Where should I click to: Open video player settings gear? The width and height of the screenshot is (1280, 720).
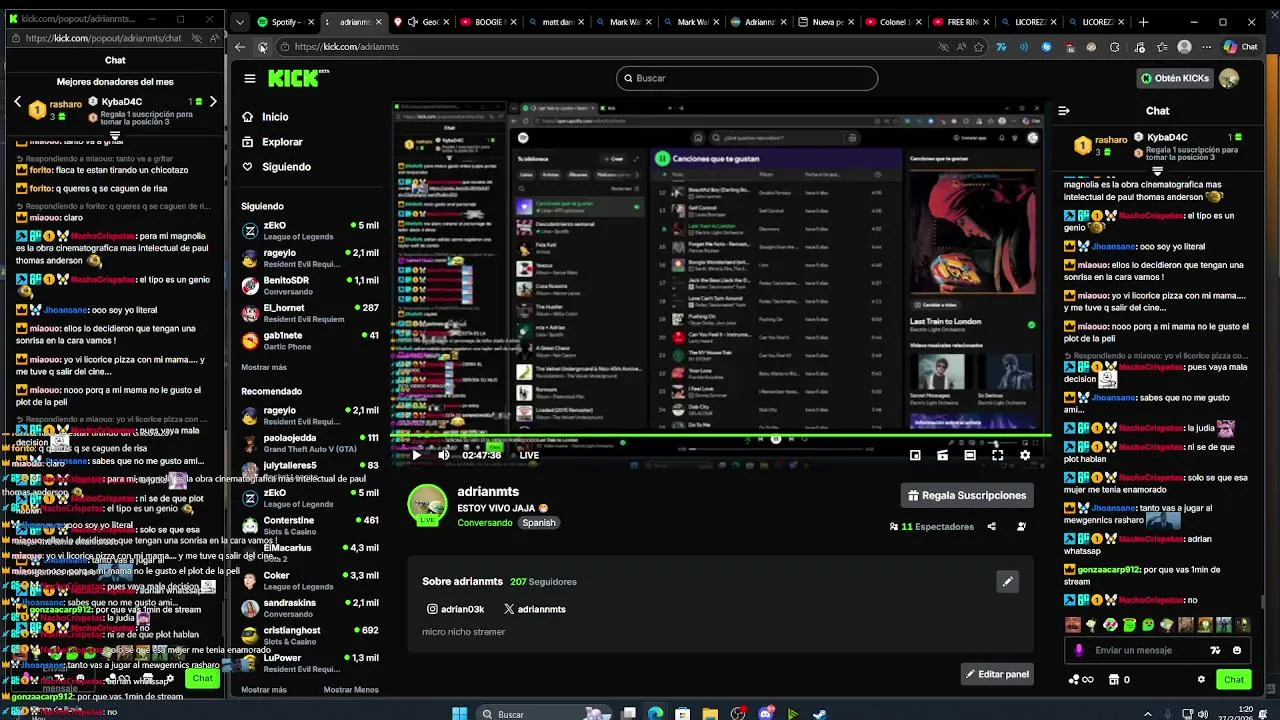pyautogui.click(x=1024, y=455)
